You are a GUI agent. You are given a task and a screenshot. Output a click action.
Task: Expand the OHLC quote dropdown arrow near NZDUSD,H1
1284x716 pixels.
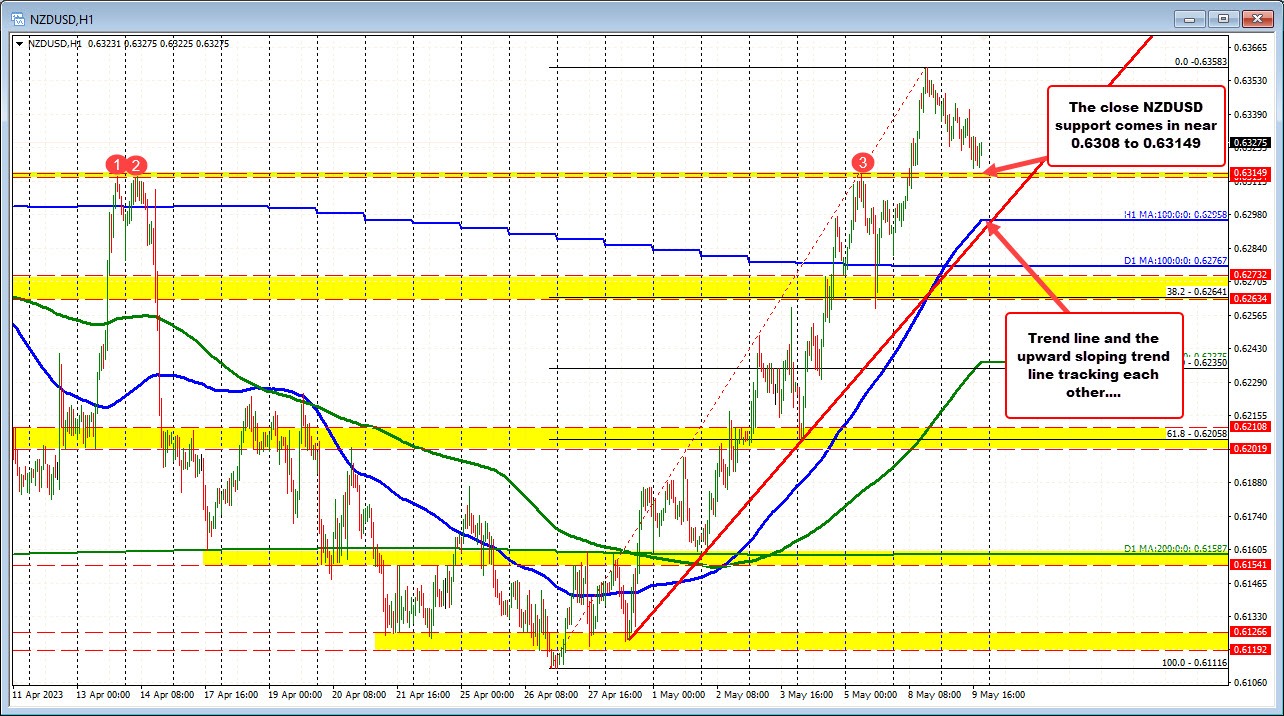[18, 43]
